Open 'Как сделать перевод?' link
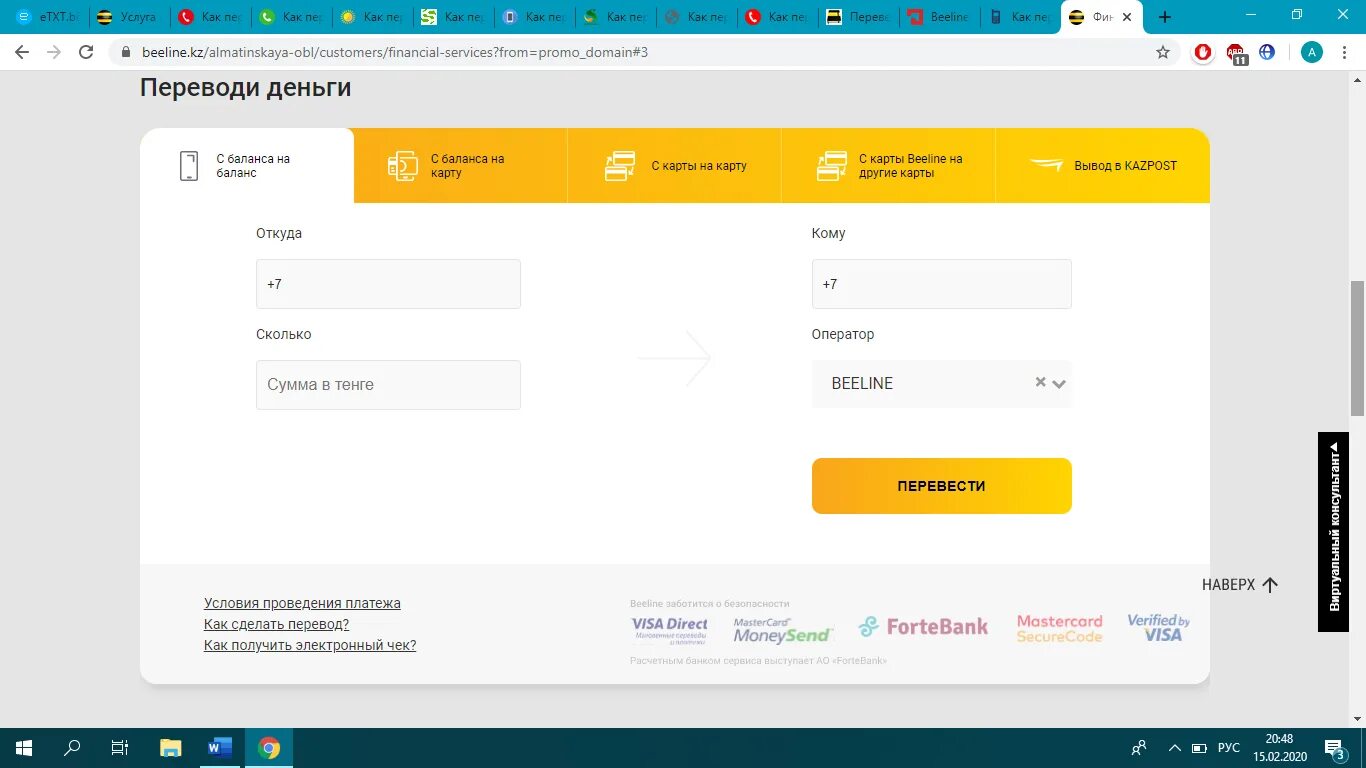Screen dimensions: 1366x768 pos(276,624)
